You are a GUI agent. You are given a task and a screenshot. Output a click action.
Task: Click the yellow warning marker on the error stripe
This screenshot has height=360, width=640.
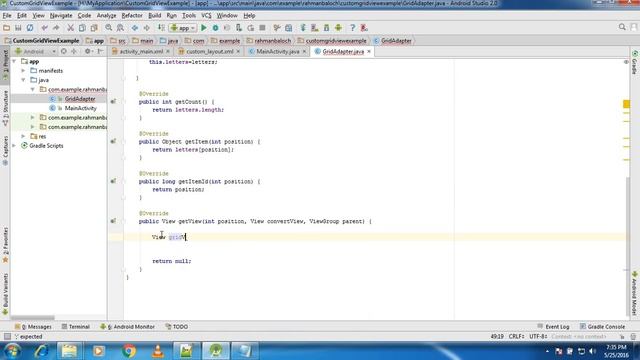click(627, 104)
